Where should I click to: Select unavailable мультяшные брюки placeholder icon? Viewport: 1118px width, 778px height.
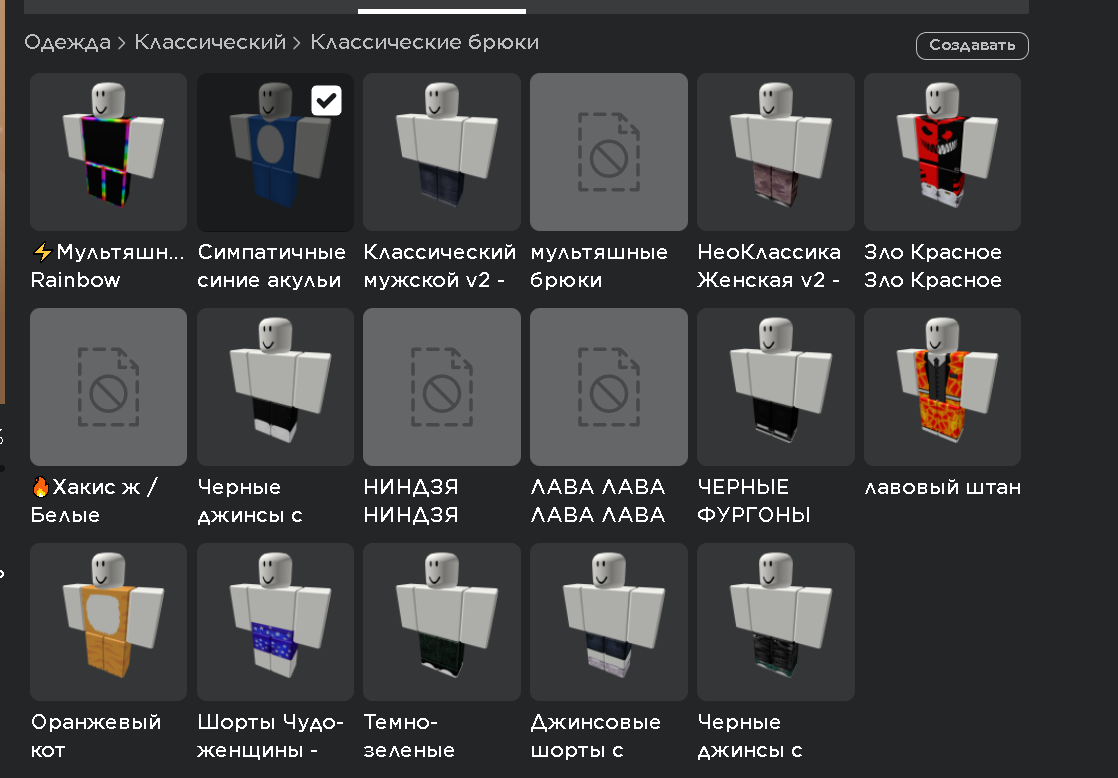pyautogui.click(x=609, y=152)
